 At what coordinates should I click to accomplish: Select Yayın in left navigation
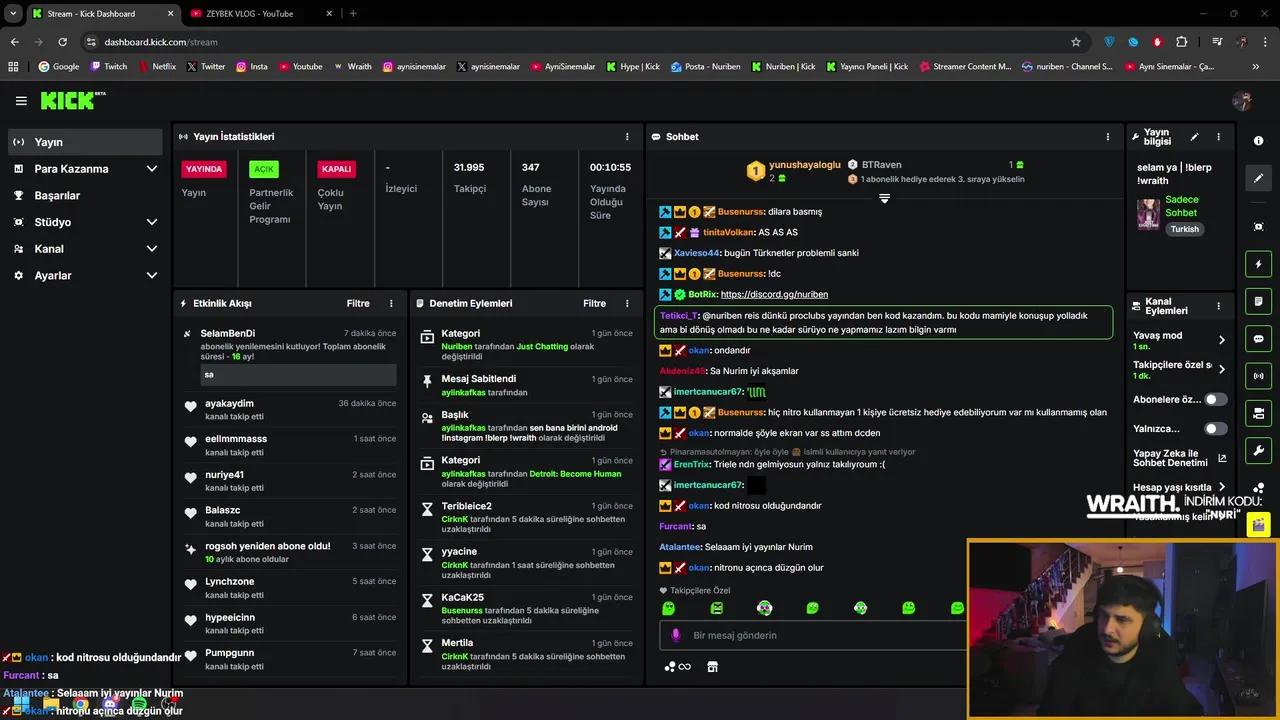(x=85, y=142)
